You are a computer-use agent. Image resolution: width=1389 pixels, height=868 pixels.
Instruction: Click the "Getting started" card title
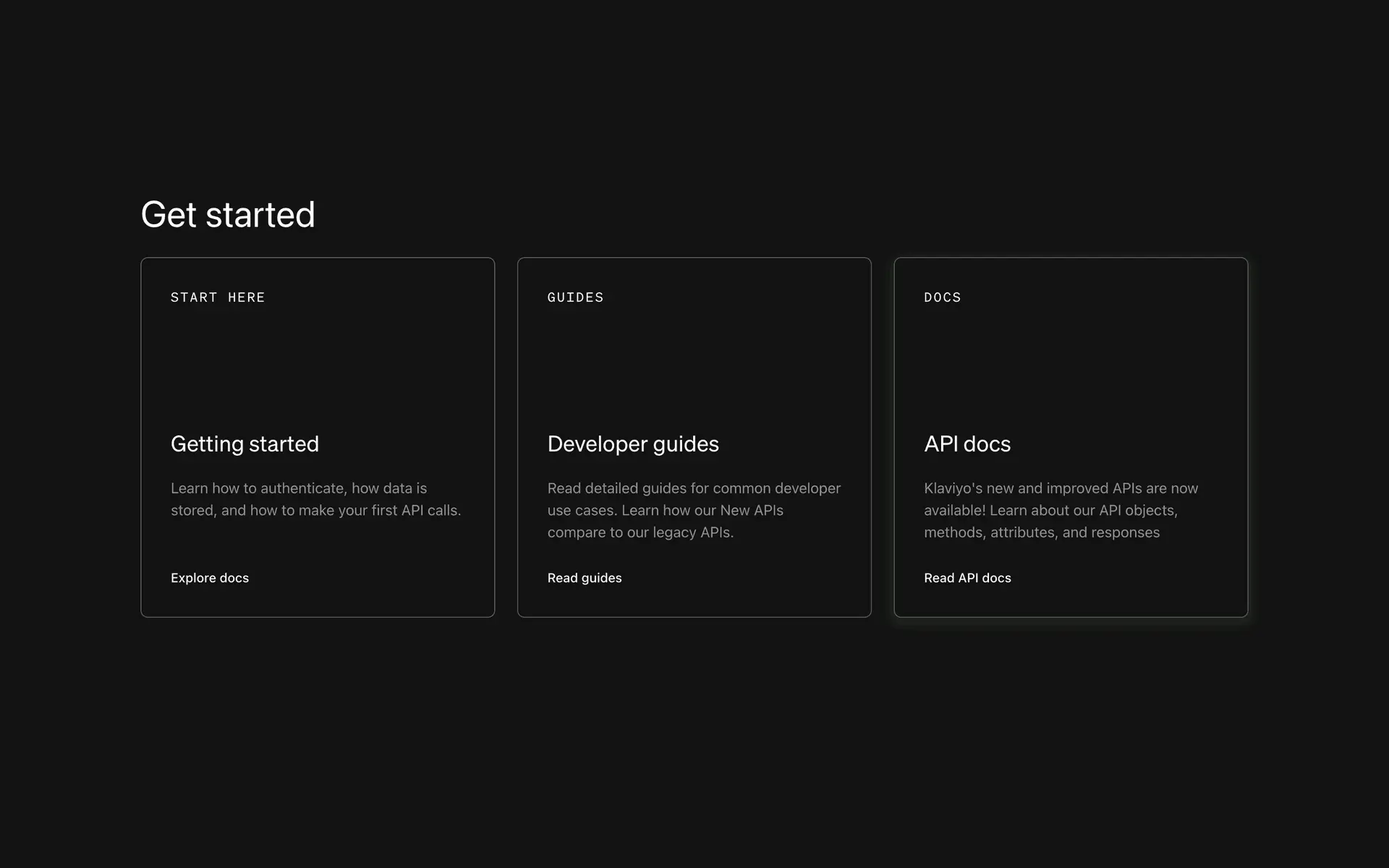[x=245, y=443]
